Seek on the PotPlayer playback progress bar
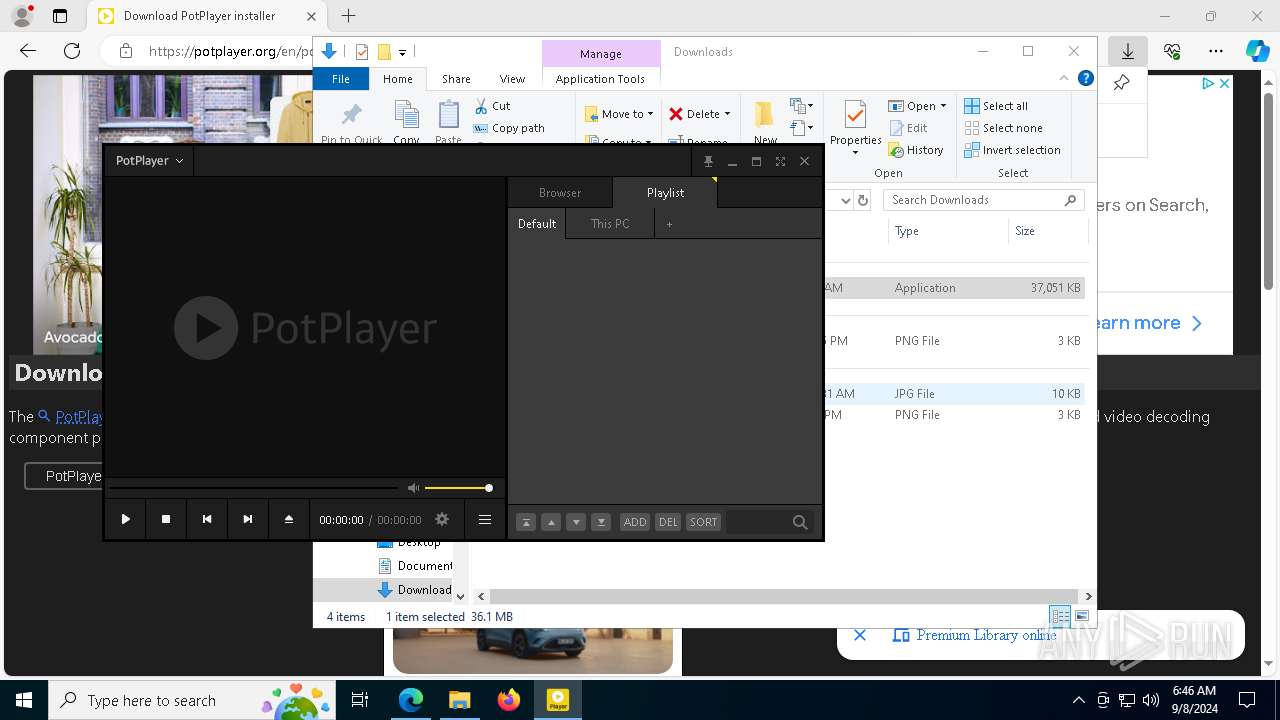 click(253, 488)
